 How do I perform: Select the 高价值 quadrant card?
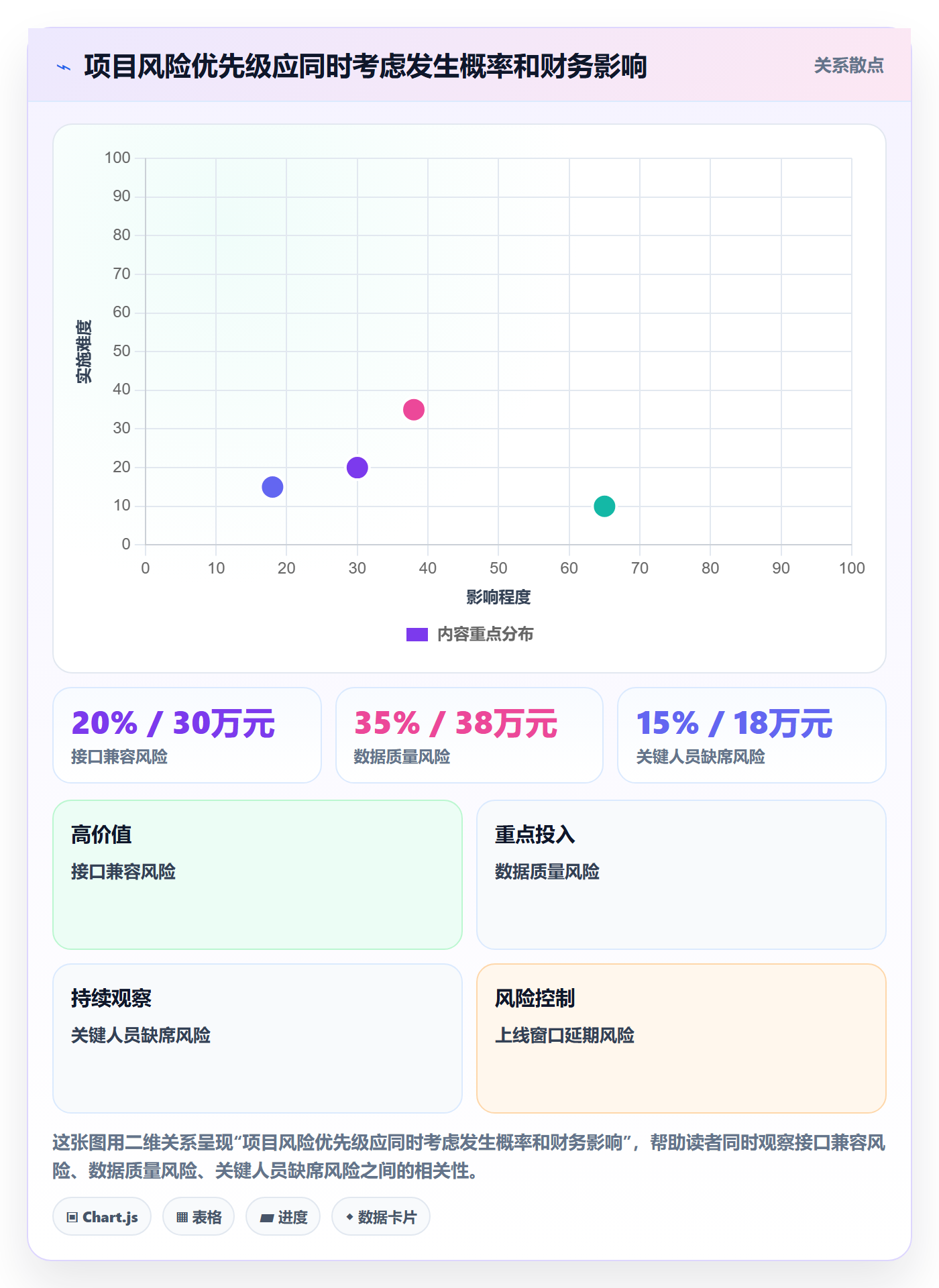point(258,875)
